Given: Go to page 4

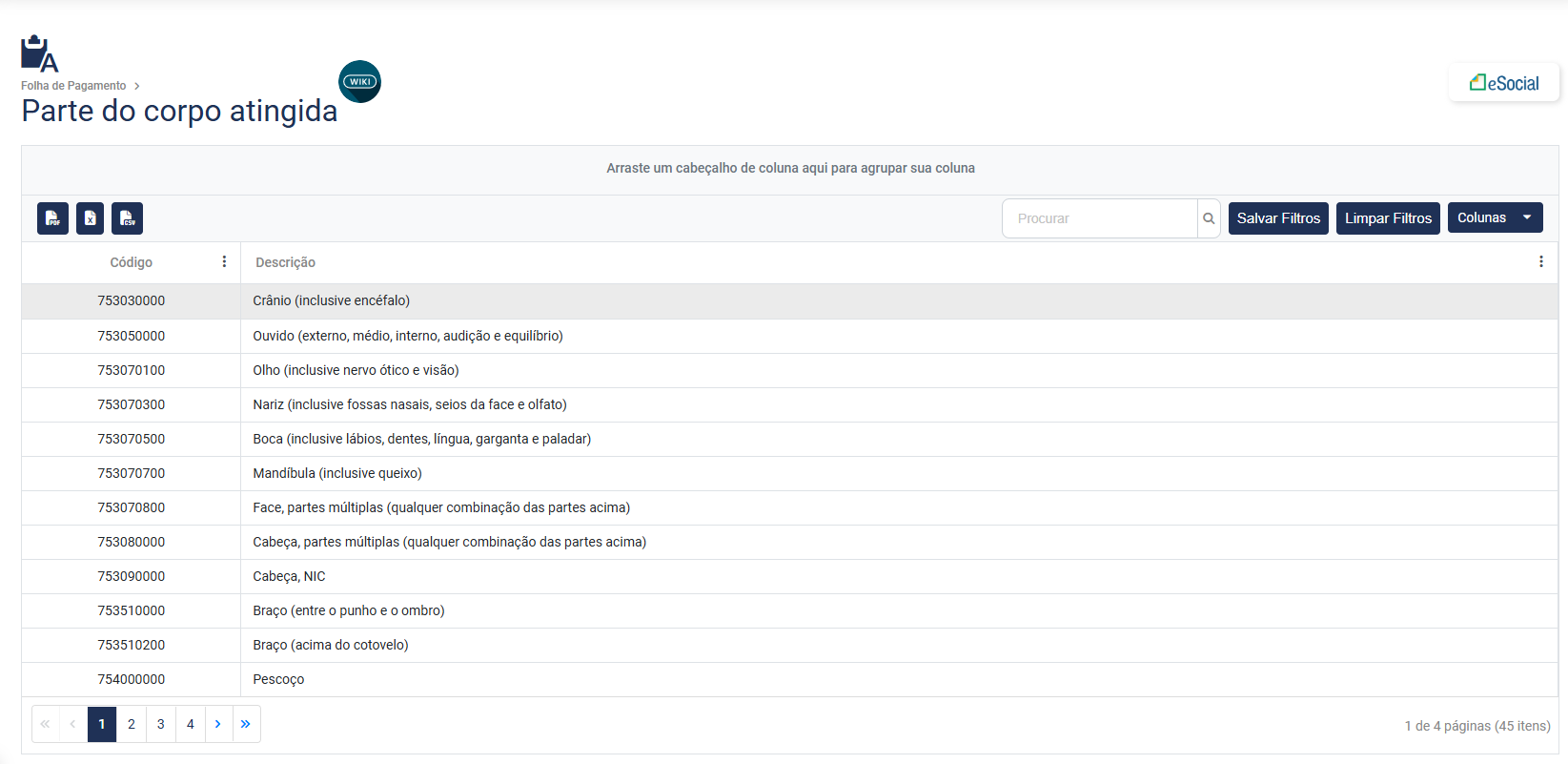Looking at the screenshot, I should 191,724.
